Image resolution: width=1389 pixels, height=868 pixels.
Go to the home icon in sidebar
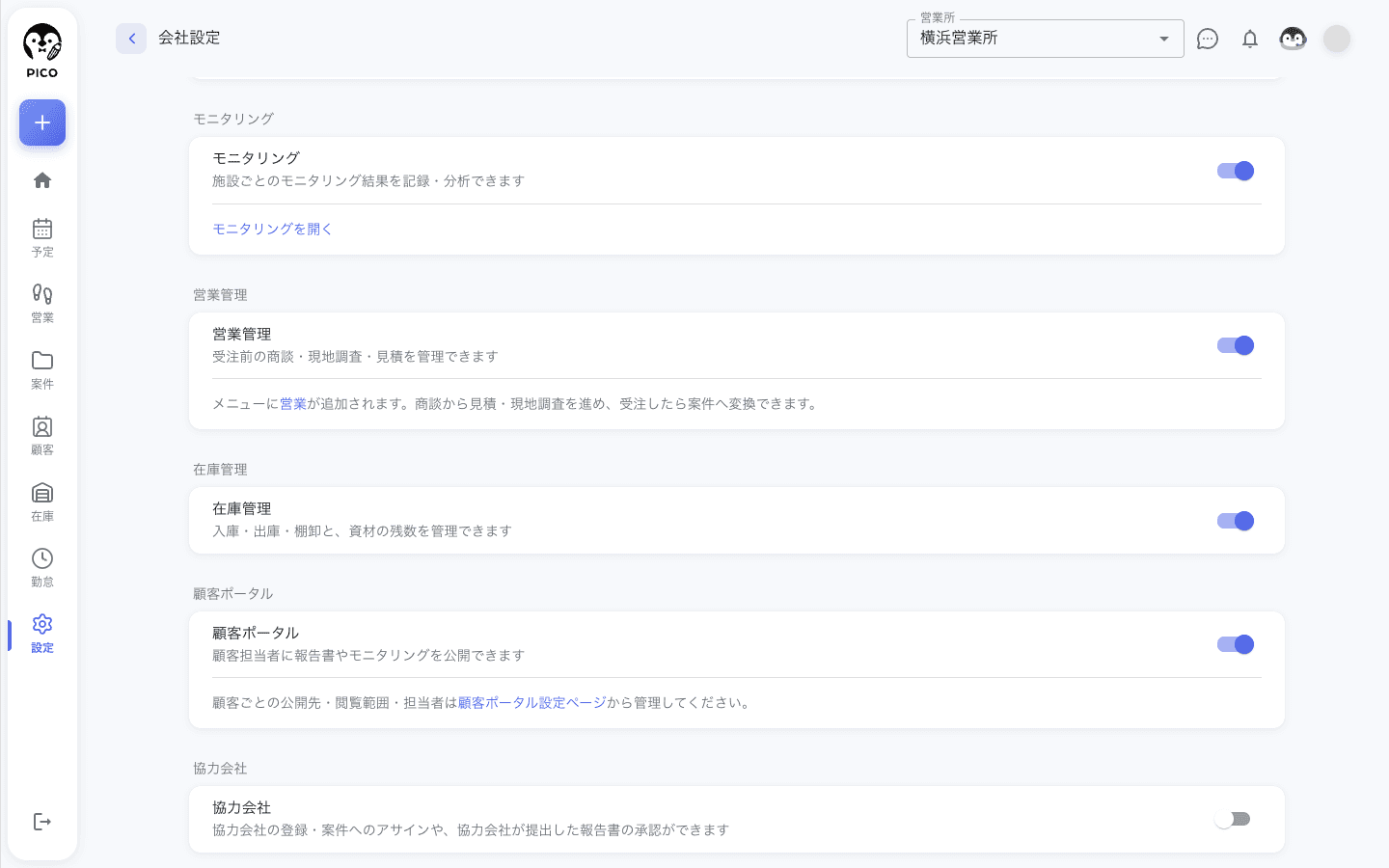42,180
